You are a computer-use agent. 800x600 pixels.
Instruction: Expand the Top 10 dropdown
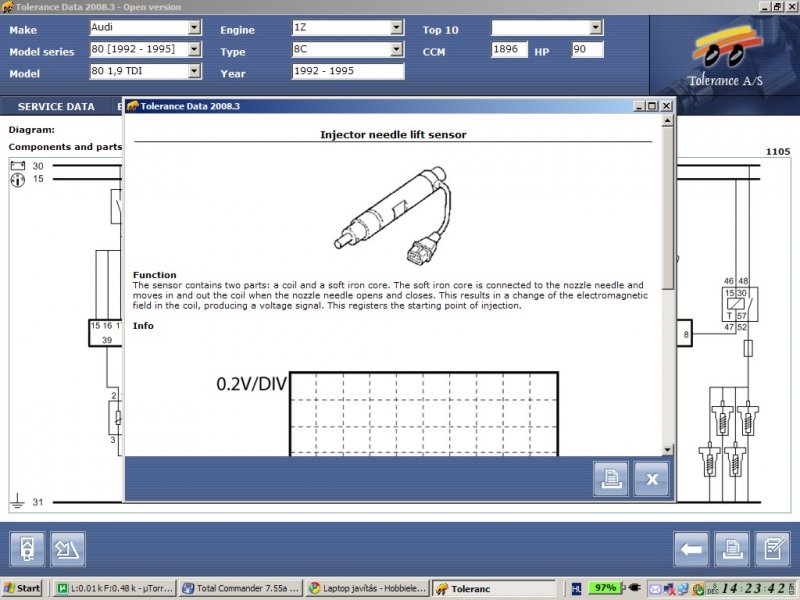tap(595, 27)
